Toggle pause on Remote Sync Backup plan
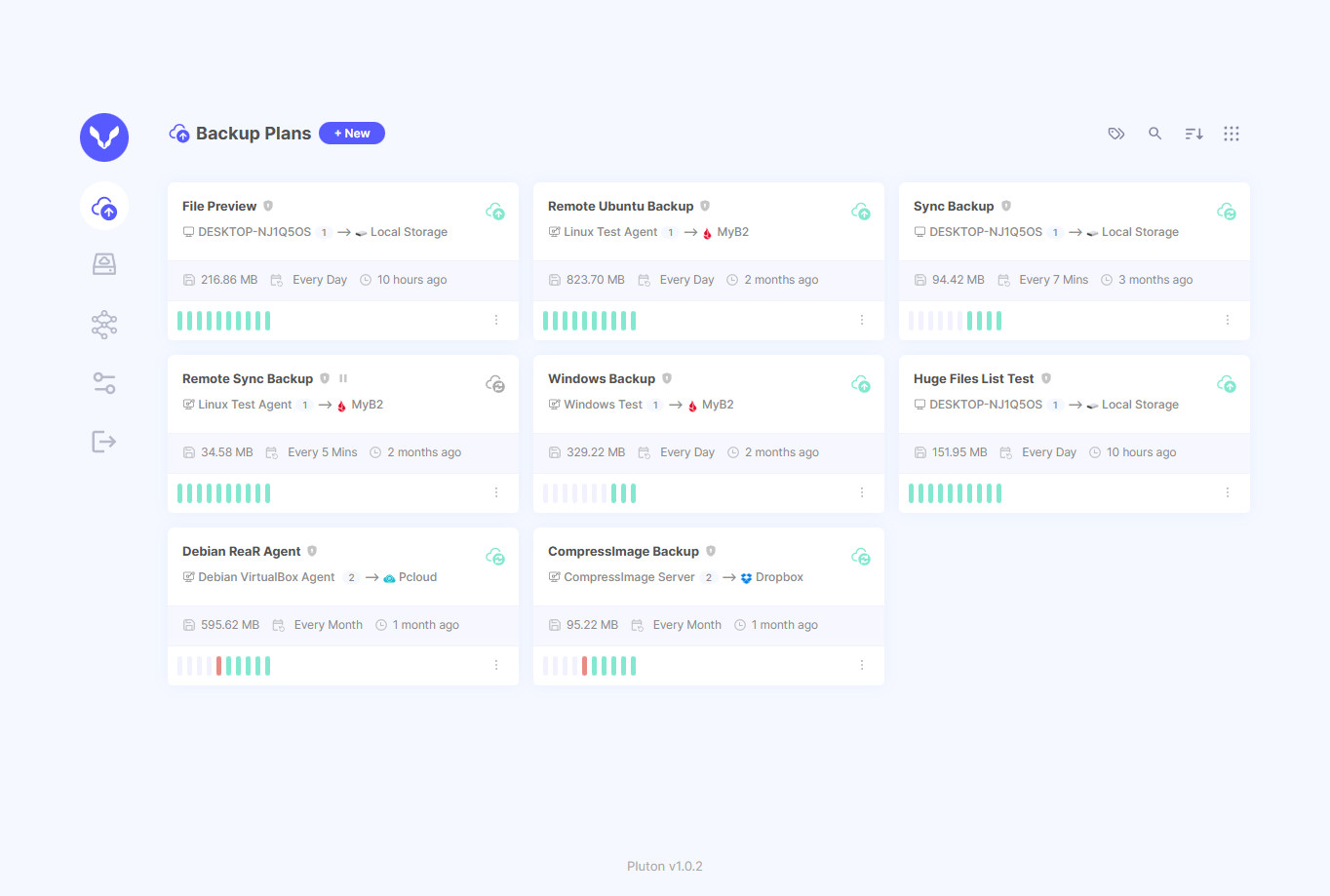The width and height of the screenshot is (1330, 896). (x=343, y=377)
